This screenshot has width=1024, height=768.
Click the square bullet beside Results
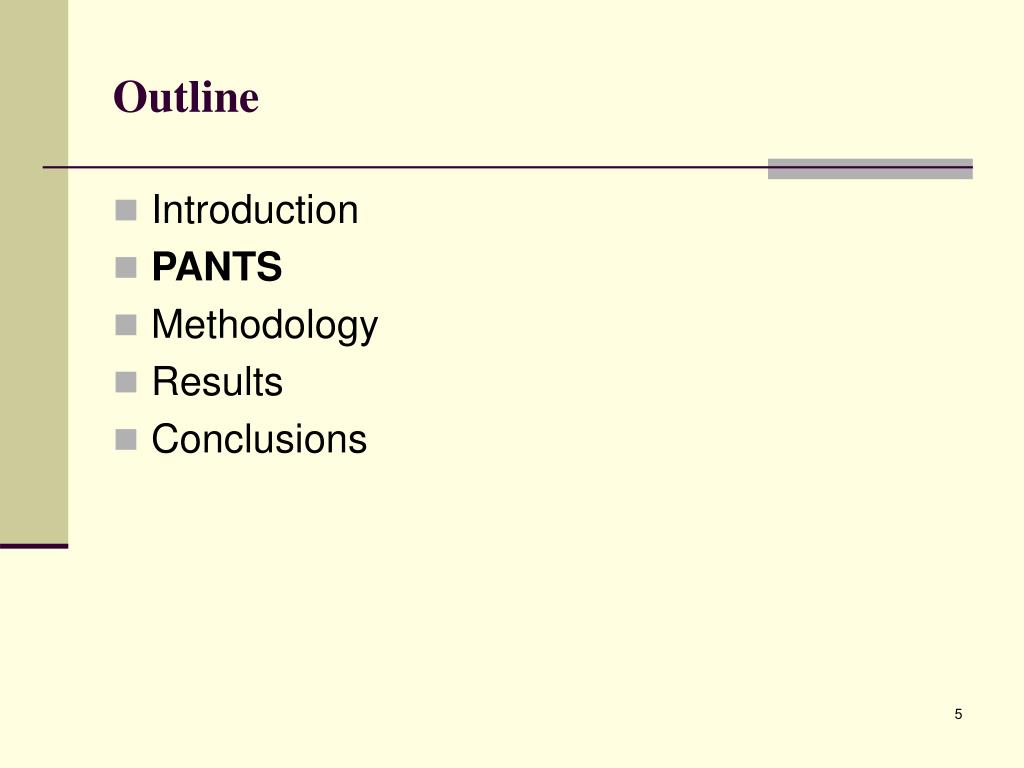(126, 382)
